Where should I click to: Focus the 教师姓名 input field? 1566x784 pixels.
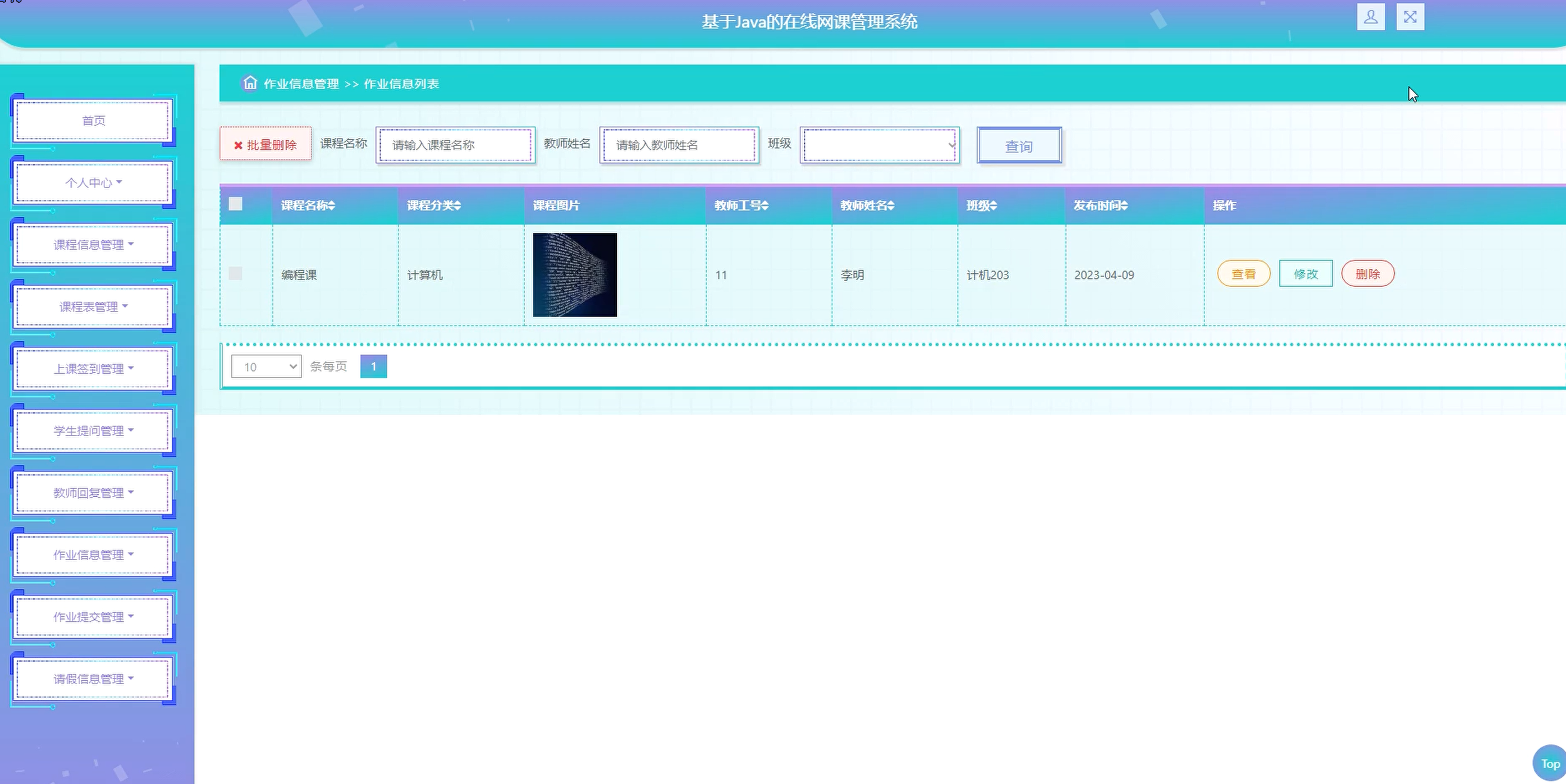679,145
